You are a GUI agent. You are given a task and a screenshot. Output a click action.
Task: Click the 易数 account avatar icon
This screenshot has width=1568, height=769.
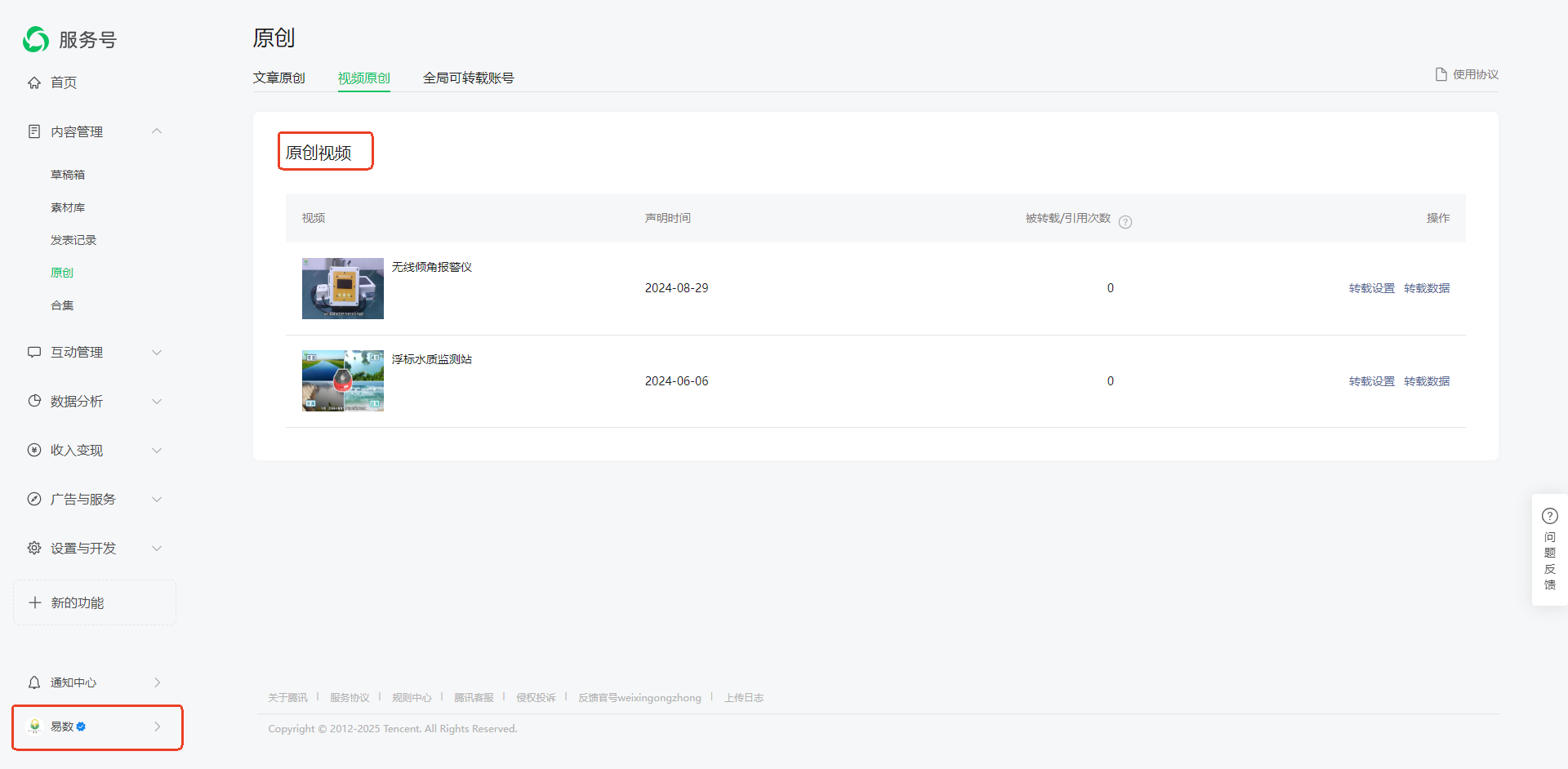pos(34,727)
